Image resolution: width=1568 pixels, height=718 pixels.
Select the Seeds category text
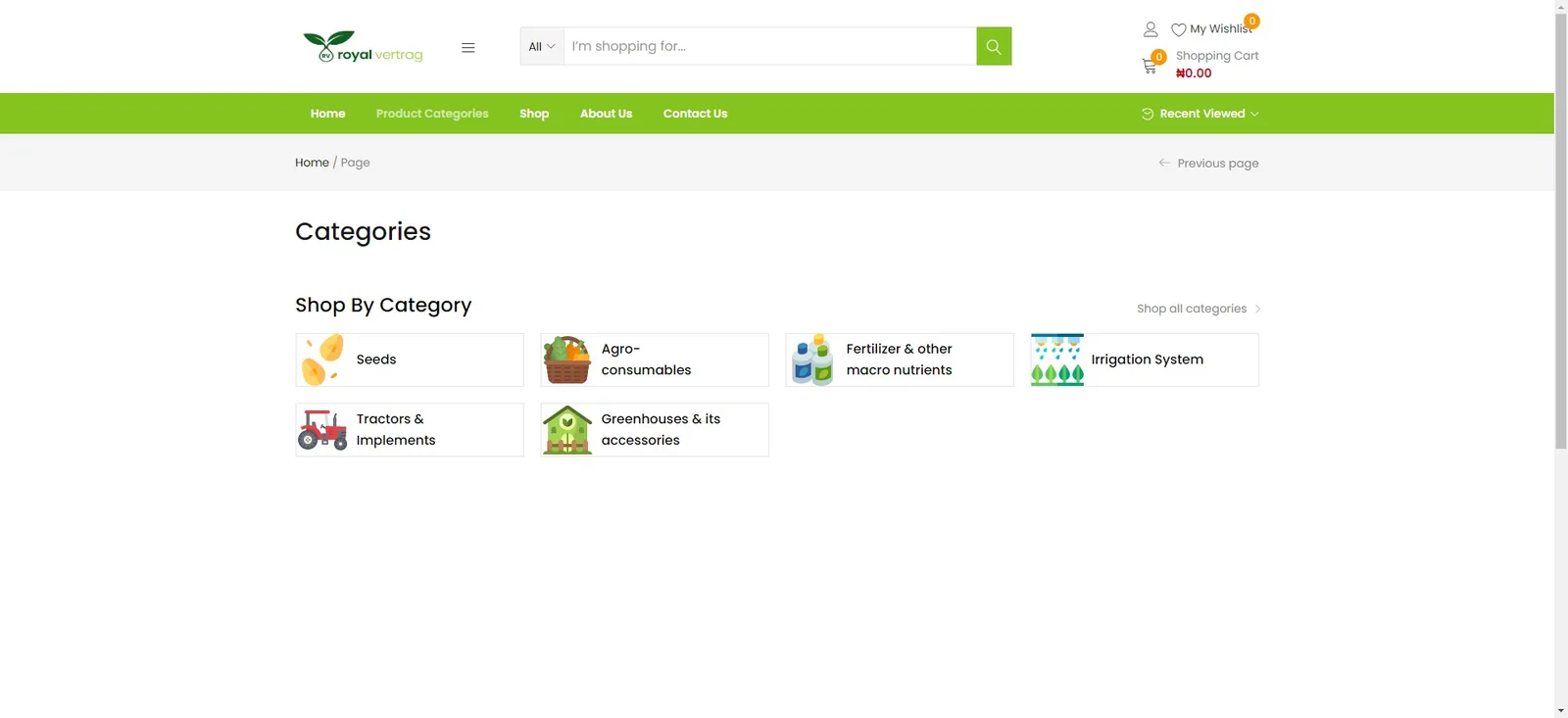tap(376, 359)
